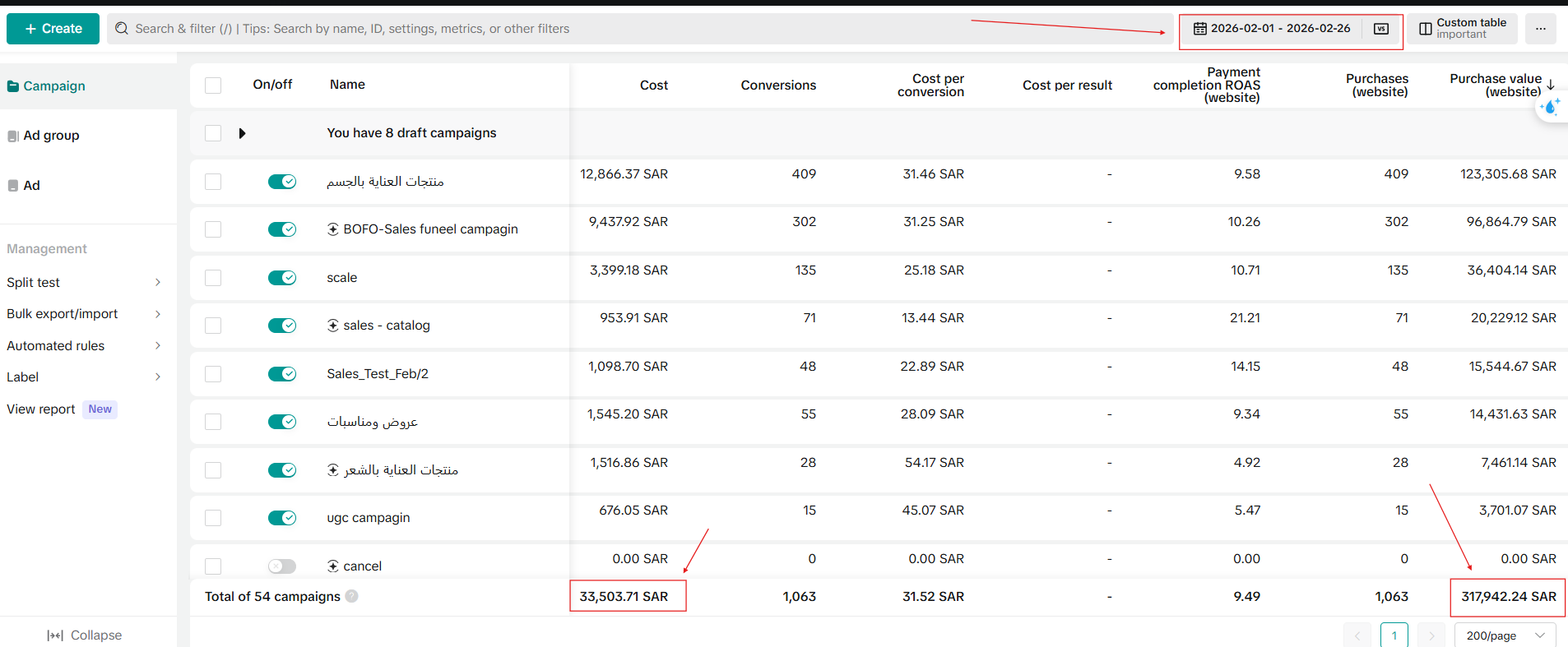Tick the select-all checkbox in header
The width and height of the screenshot is (1568, 647).
[213, 85]
